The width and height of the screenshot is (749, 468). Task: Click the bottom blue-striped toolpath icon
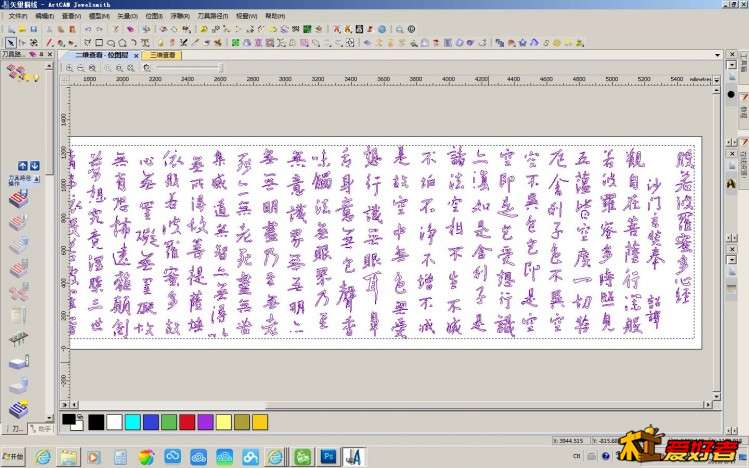(x=18, y=409)
